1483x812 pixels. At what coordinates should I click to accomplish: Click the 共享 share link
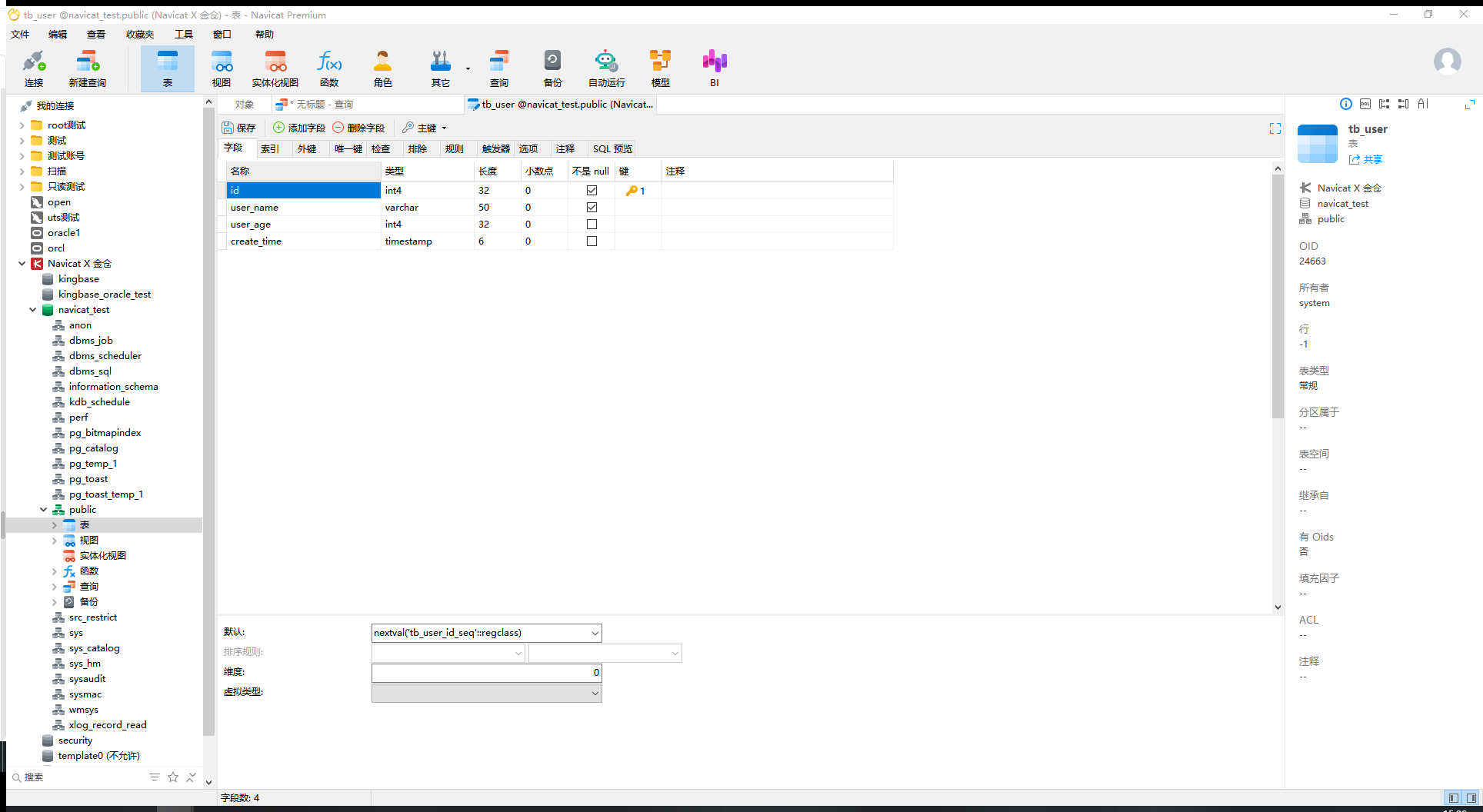pyautogui.click(x=1365, y=160)
